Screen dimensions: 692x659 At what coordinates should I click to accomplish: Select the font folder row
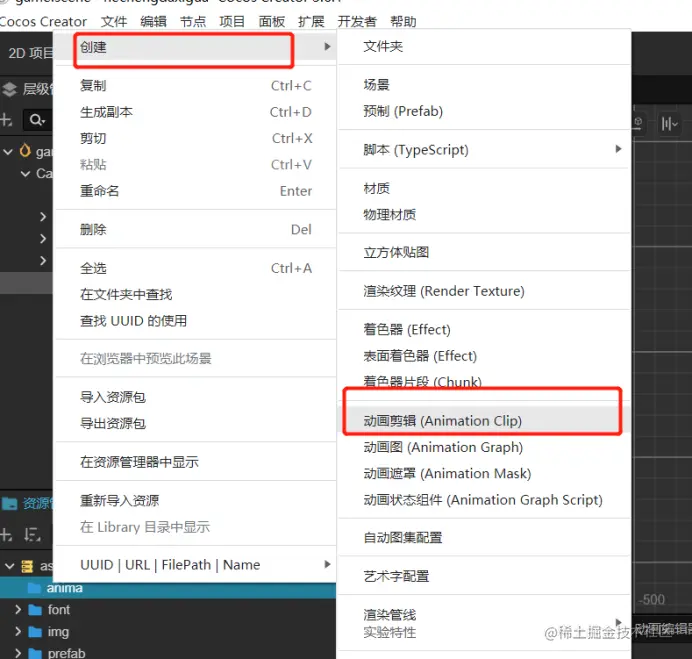tap(168, 610)
